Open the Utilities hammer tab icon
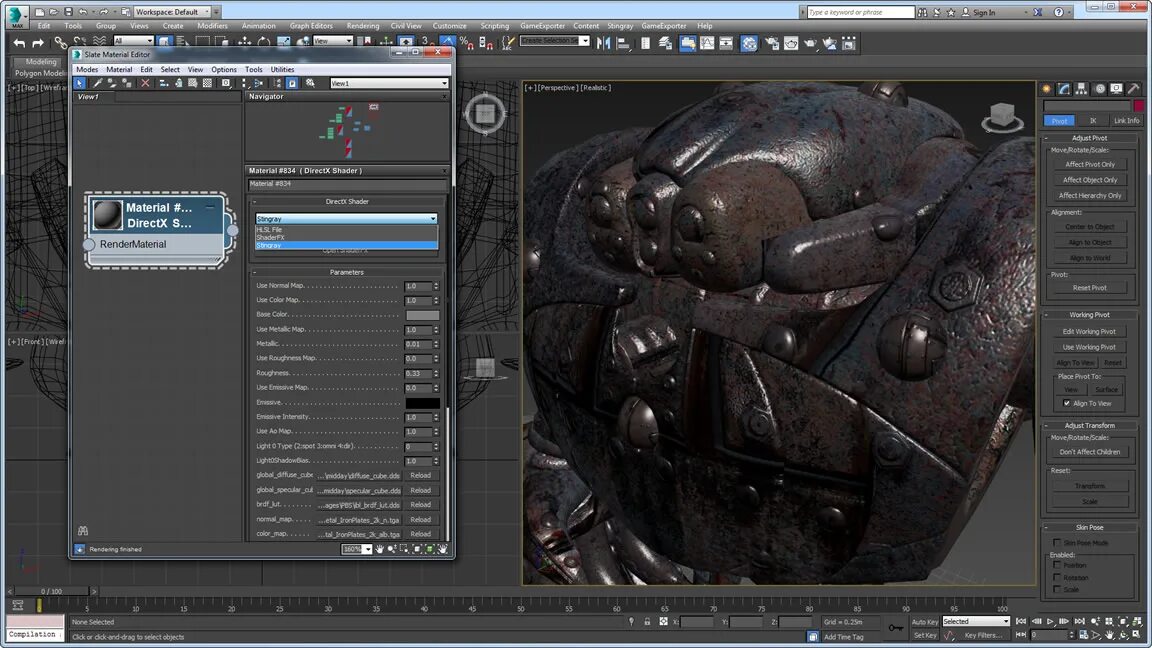This screenshot has height=648, width=1152. pyautogui.click(x=1134, y=88)
